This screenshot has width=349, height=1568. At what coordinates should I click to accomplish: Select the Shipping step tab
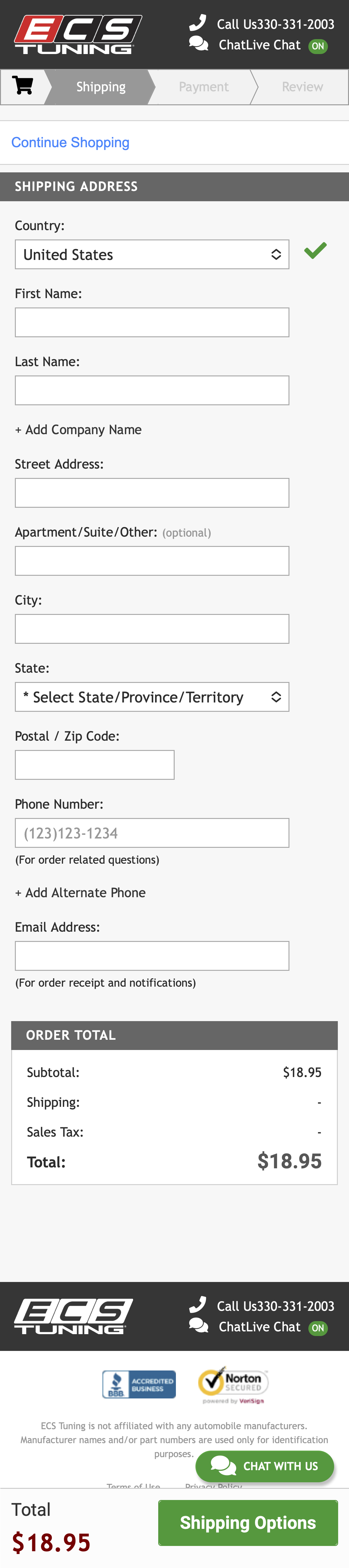tap(100, 86)
